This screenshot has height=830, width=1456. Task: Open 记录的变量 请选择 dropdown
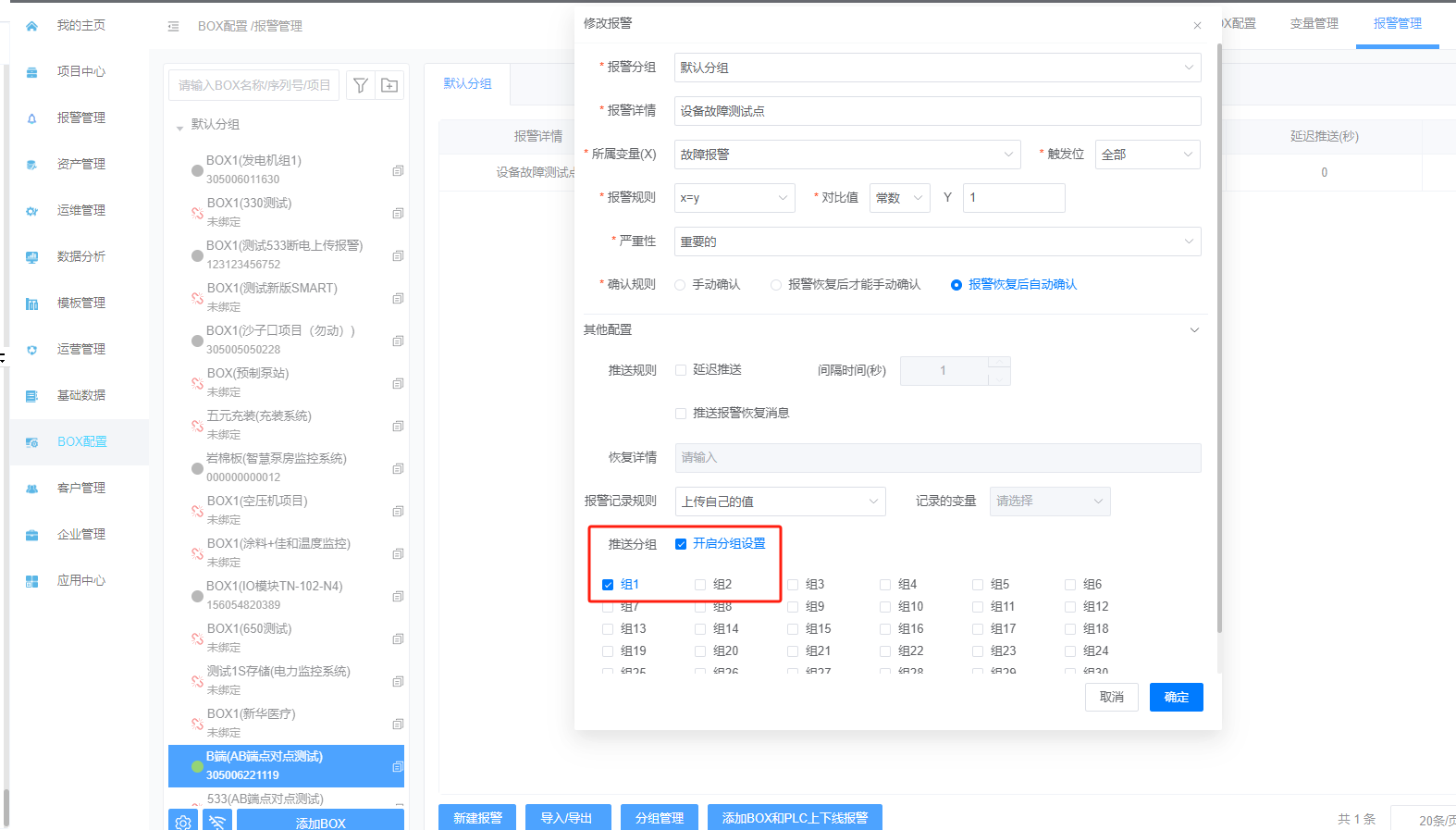[x=1050, y=502]
